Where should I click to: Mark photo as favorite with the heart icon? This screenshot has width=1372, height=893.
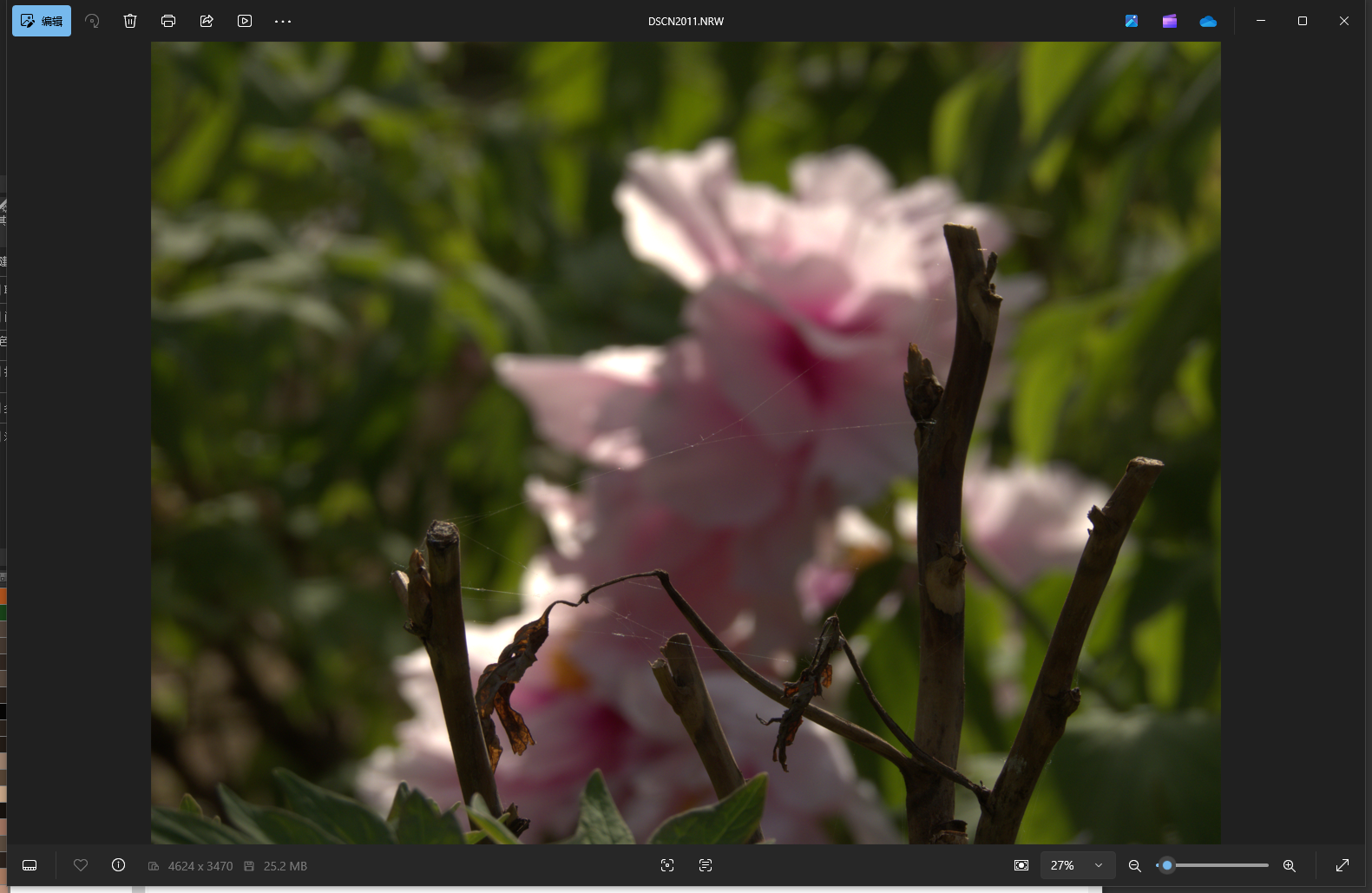tap(81, 865)
